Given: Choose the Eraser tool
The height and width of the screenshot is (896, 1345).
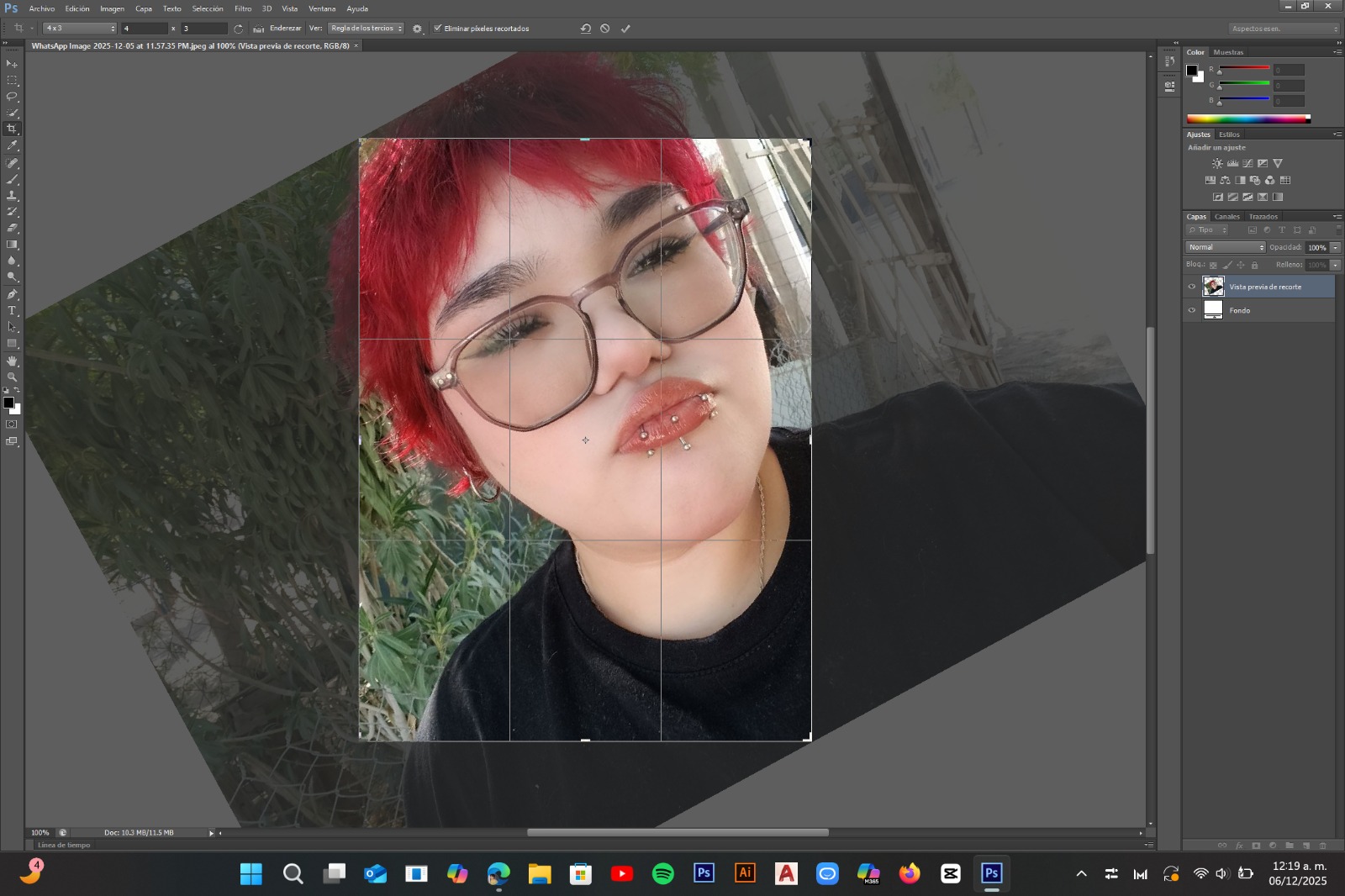Looking at the screenshot, I should point(12,228).
